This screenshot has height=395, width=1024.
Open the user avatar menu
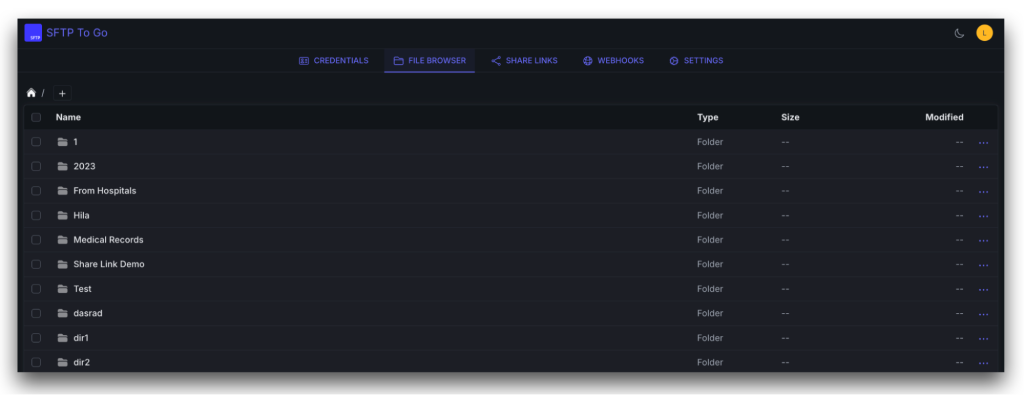click(x=984, y=33)
